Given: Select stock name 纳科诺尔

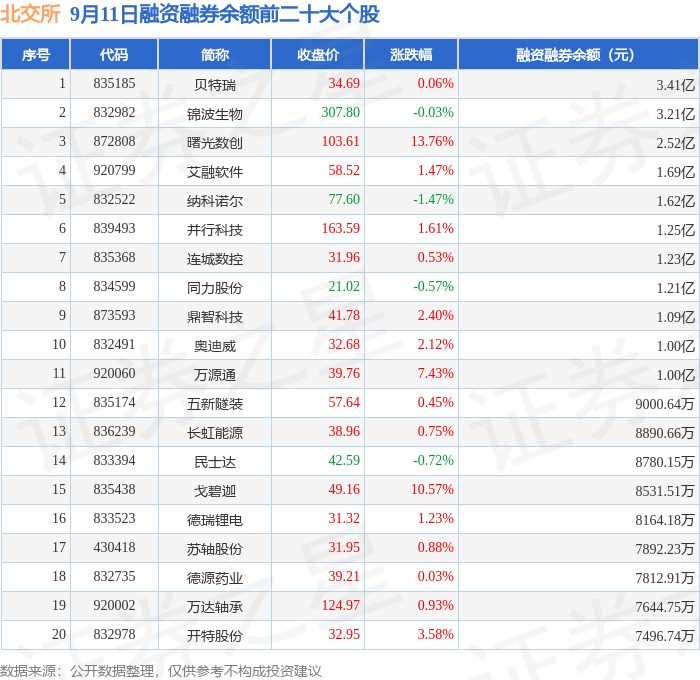Looking at the screenshot, I should pos(215,201).
